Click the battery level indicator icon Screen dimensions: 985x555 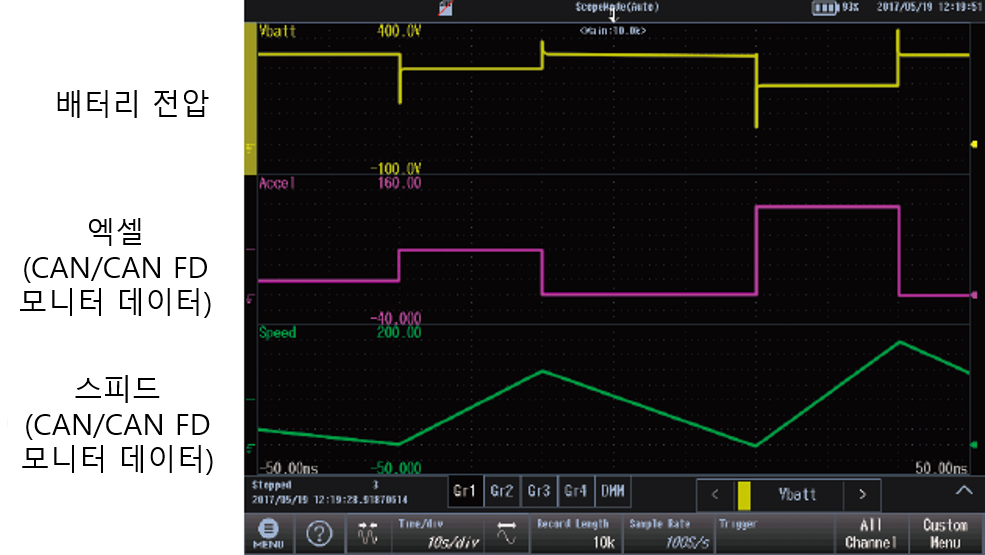(x=825, y=8)
